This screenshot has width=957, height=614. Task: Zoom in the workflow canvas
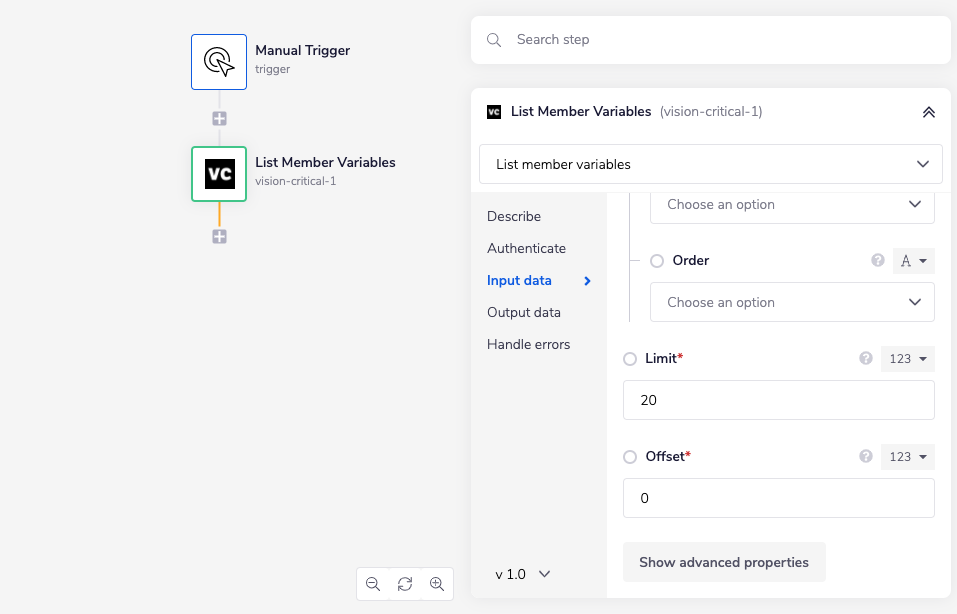437,584
